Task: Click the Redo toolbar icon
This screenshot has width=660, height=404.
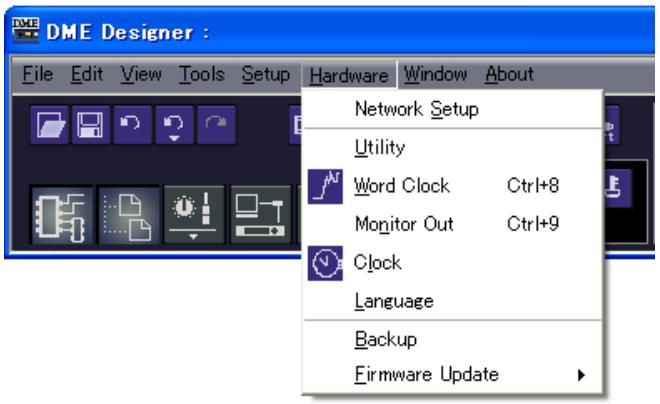Action: [216, 125]
